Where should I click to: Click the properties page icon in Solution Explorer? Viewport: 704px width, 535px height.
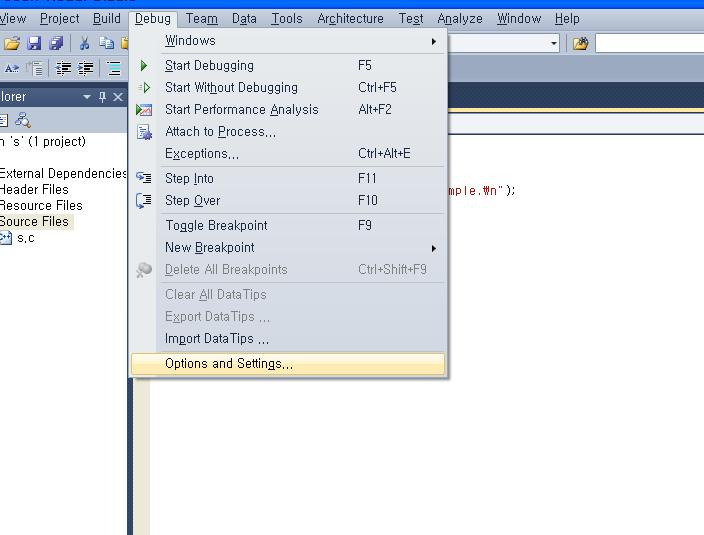tap(4, 120)
